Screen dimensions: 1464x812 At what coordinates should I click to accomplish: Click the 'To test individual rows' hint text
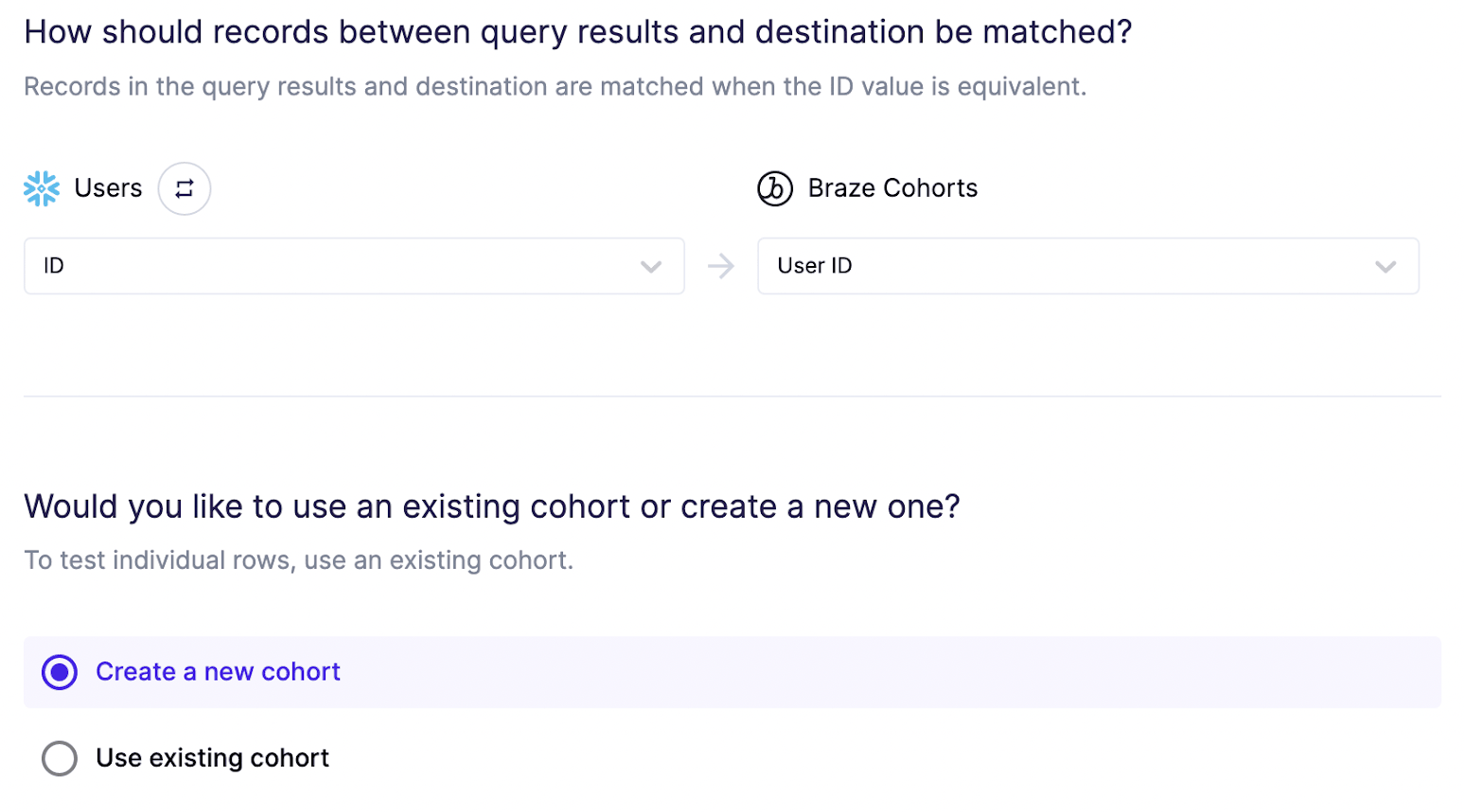pyautogui.click(x=298, y=560)
